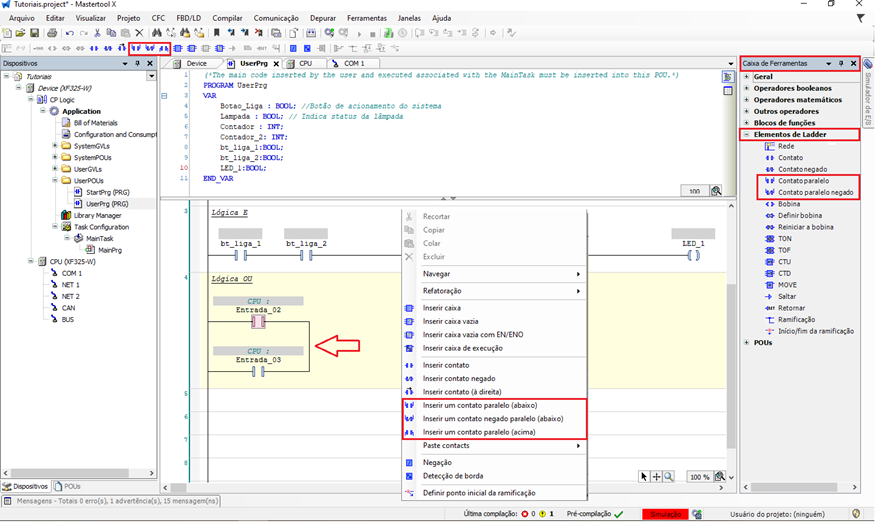Image resolution: width=884 pixels, height=524 pixels.
Task: Pick the MOVE block from Elementos de Ladder
Action: point(787,284)
